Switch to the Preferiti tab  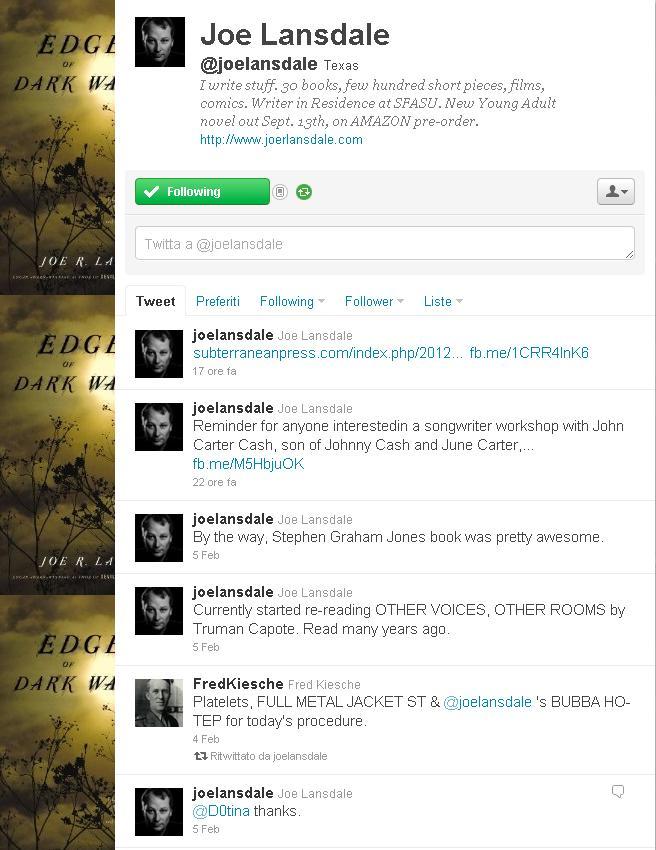point(217,301)
